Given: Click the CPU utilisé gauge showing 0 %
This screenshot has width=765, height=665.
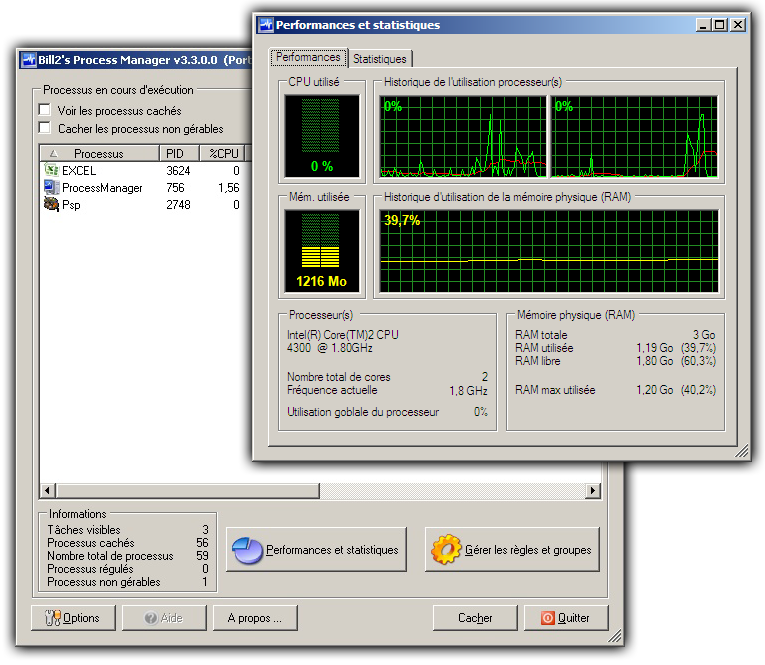Looking at the screenshot, I should [x=322, y=136].
